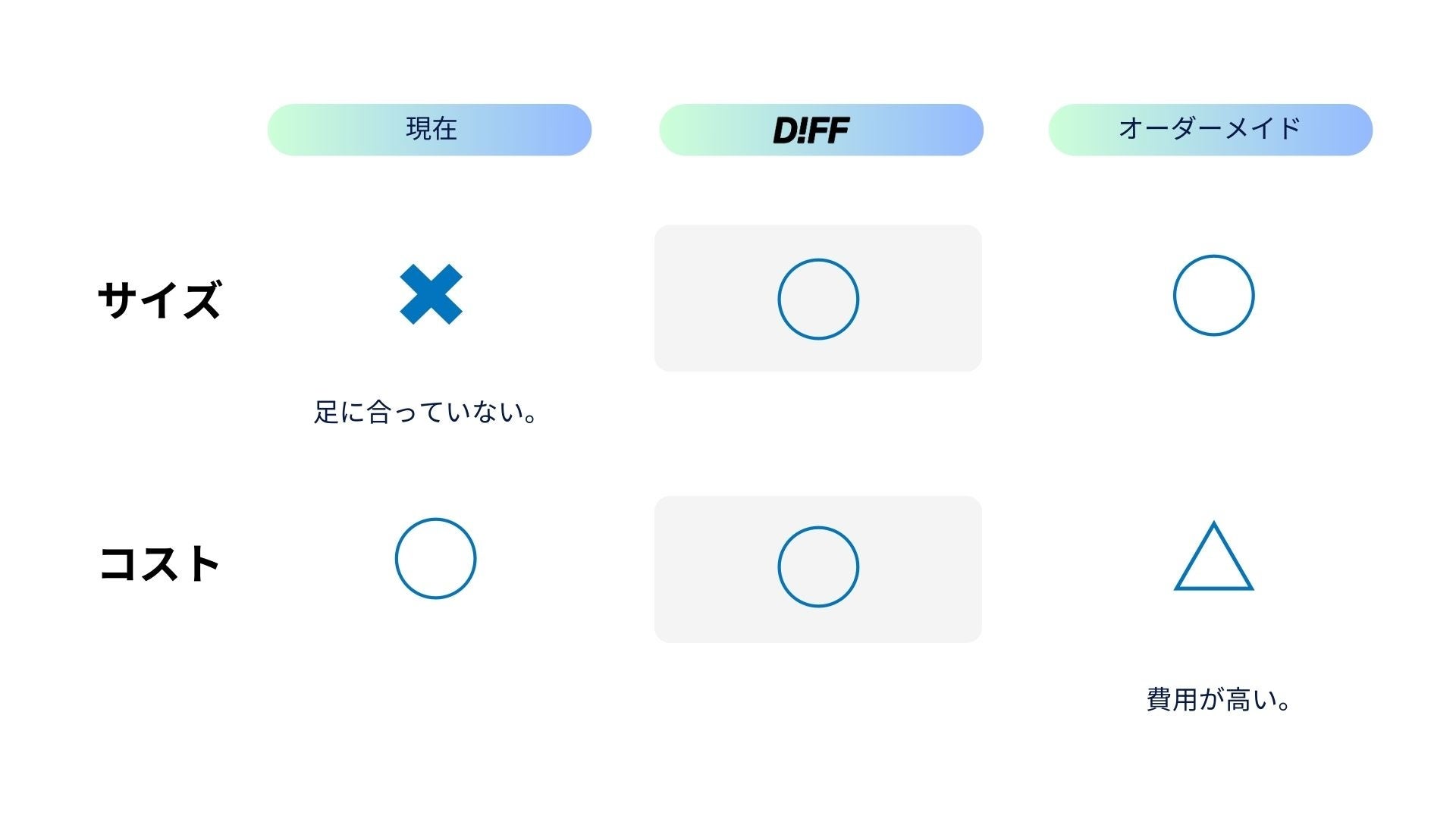Click the caption 足に合っていない。

coord(426,413)
